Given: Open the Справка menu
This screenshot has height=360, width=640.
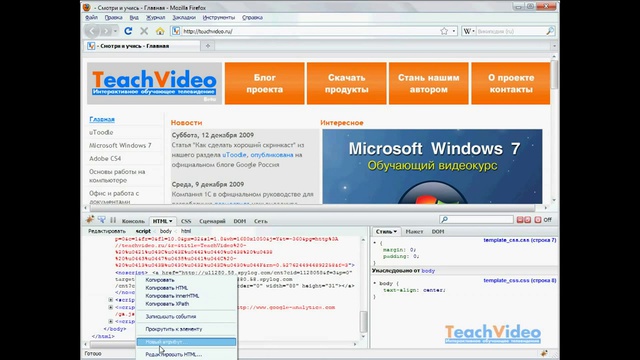Looking at the screenshot, I should click(x=252, y=18).
